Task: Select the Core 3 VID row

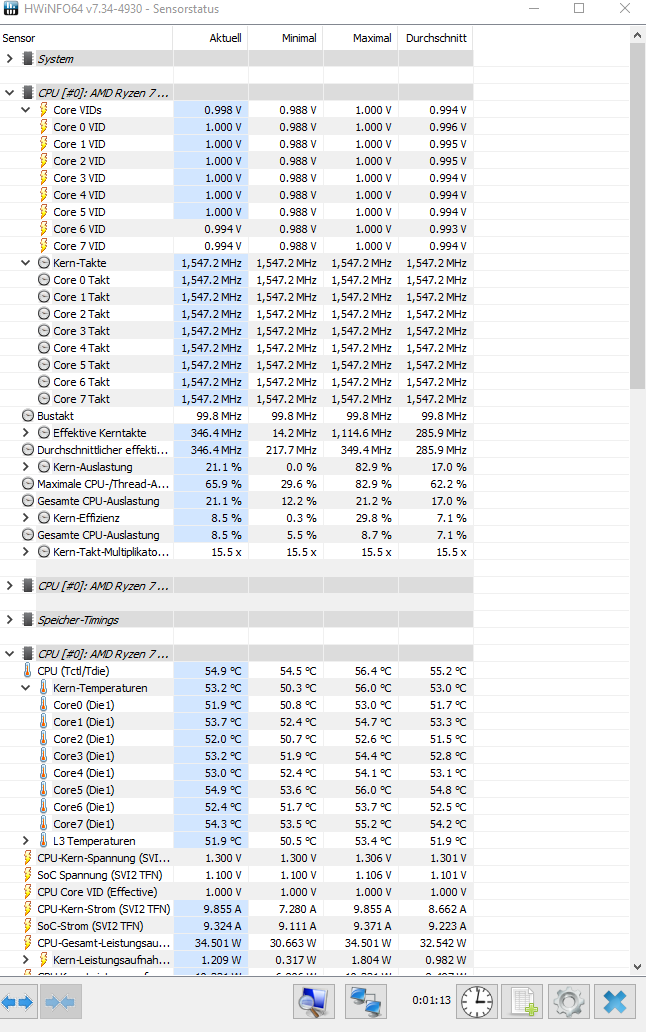Action: [x=236, y=178]
